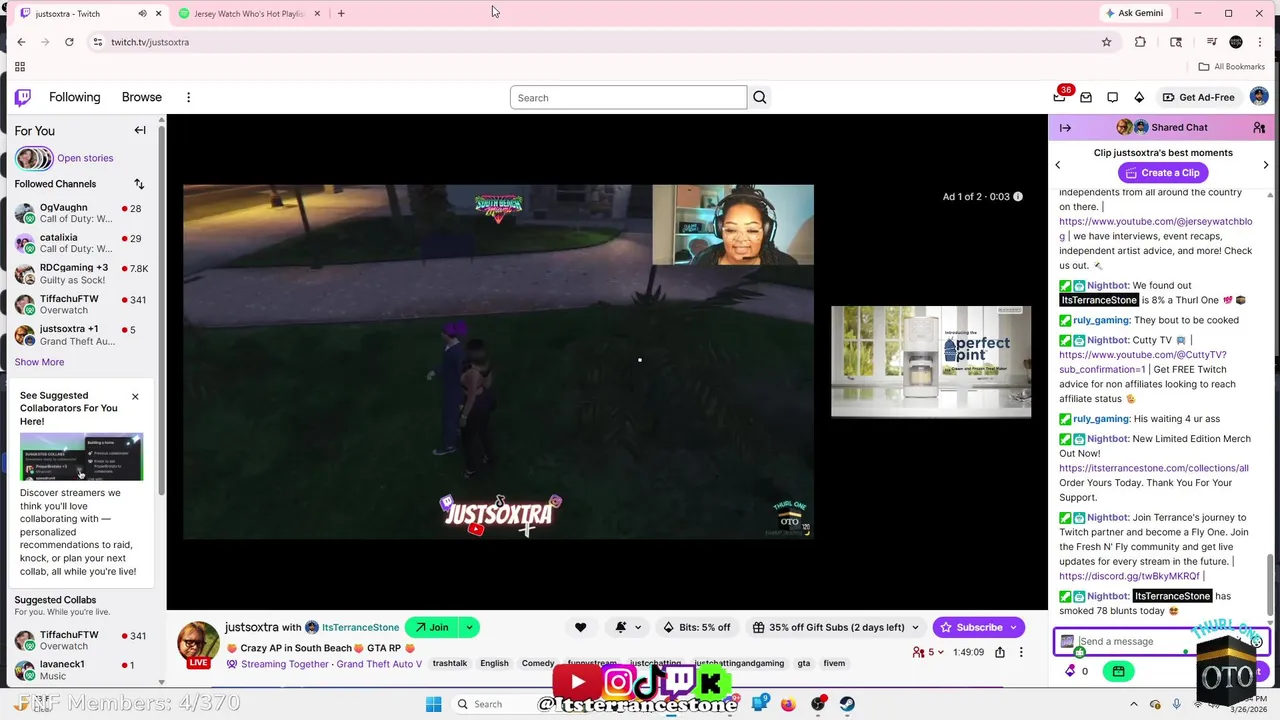Screen dimensions: 1280x720
Task: Select the trashtalk tag
Action: (450, 663)
